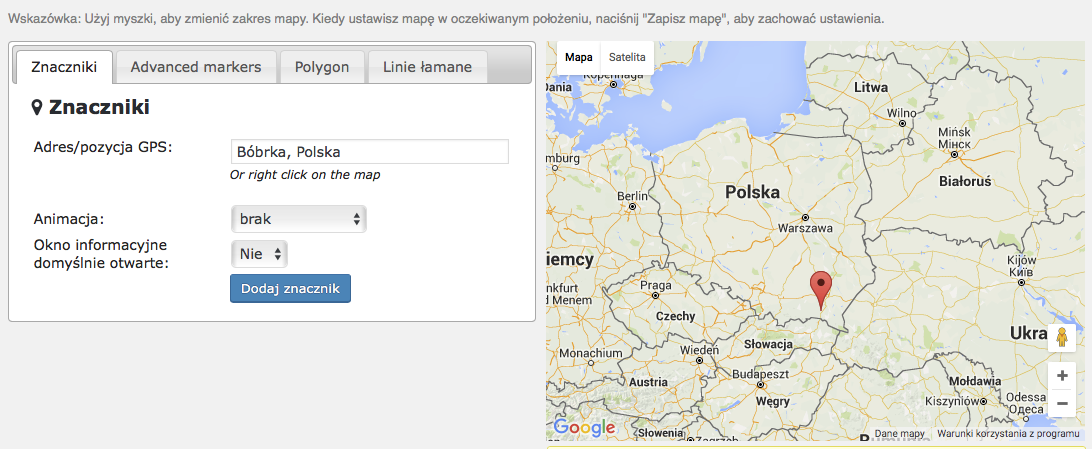Click the Polska country label on the map
1092x449 pixels.
click(x=751, y=191)
